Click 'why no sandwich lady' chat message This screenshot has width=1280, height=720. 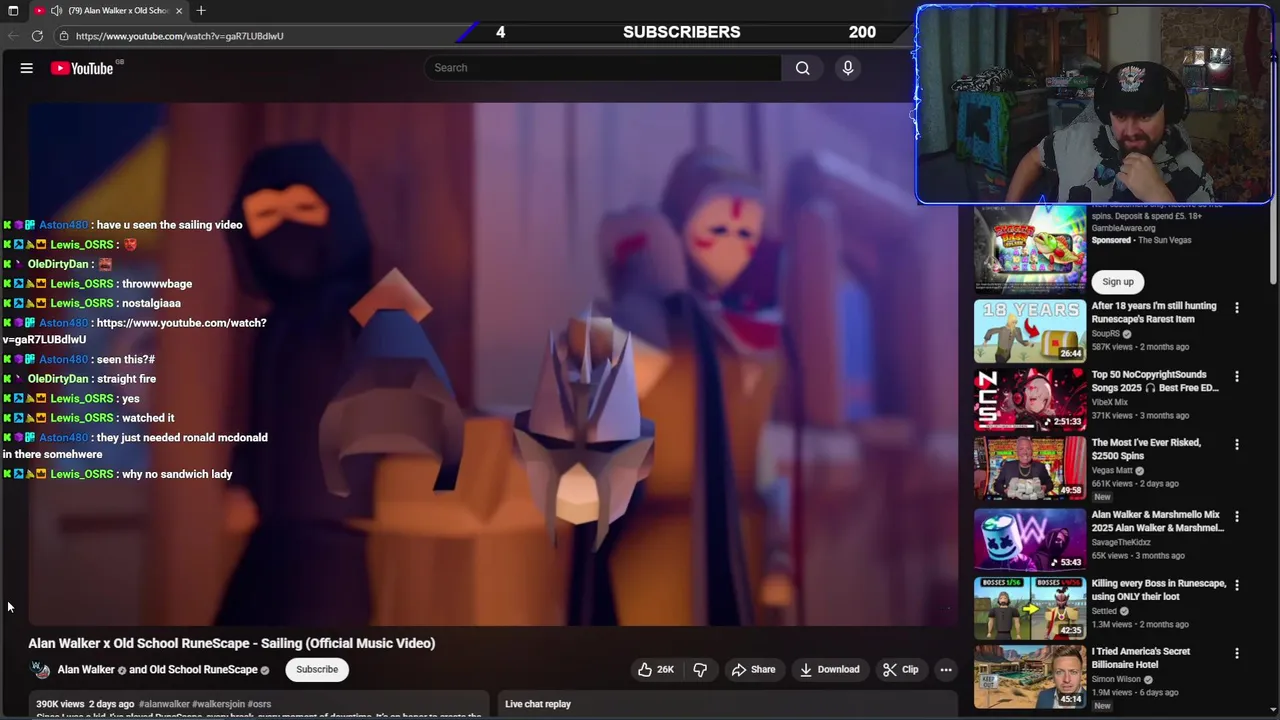pyautogui.click(x=177, y=474)
